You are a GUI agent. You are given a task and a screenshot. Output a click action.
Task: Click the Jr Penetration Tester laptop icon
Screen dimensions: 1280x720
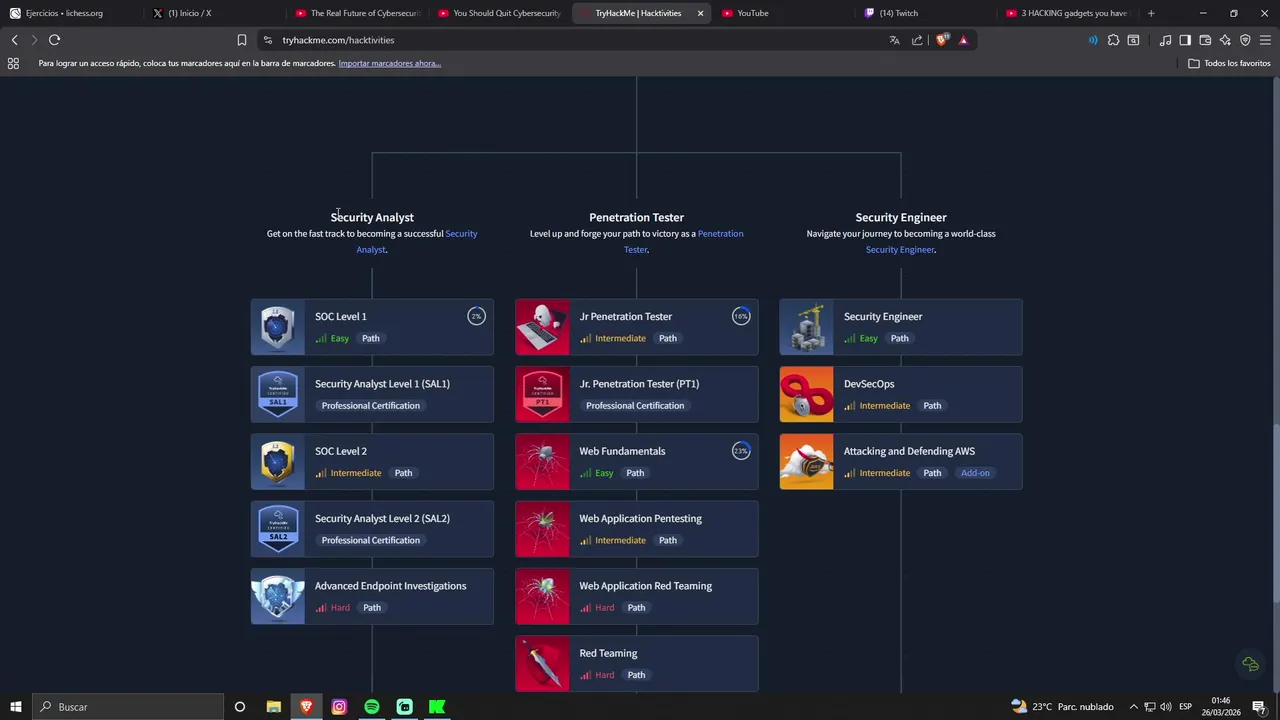[x=542, y=327]
